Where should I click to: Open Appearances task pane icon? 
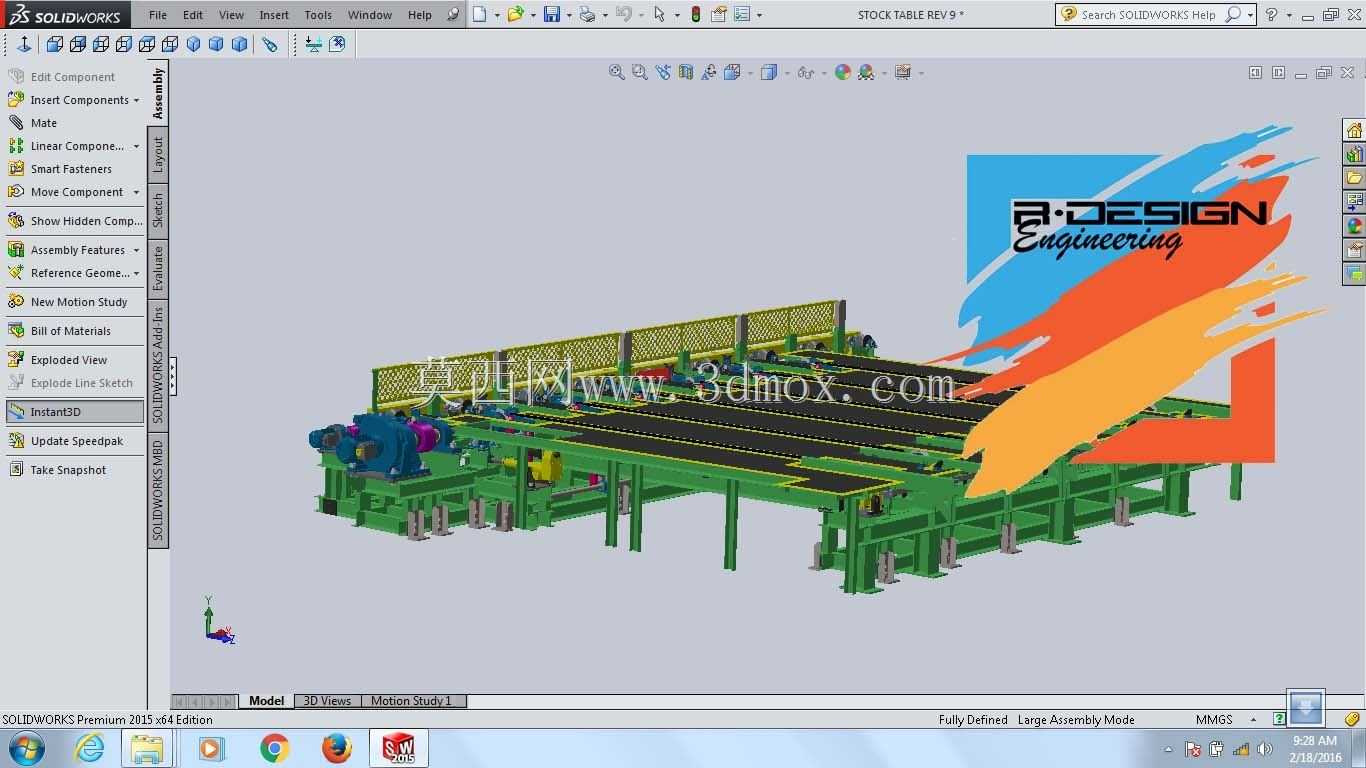coord(1354,226)
